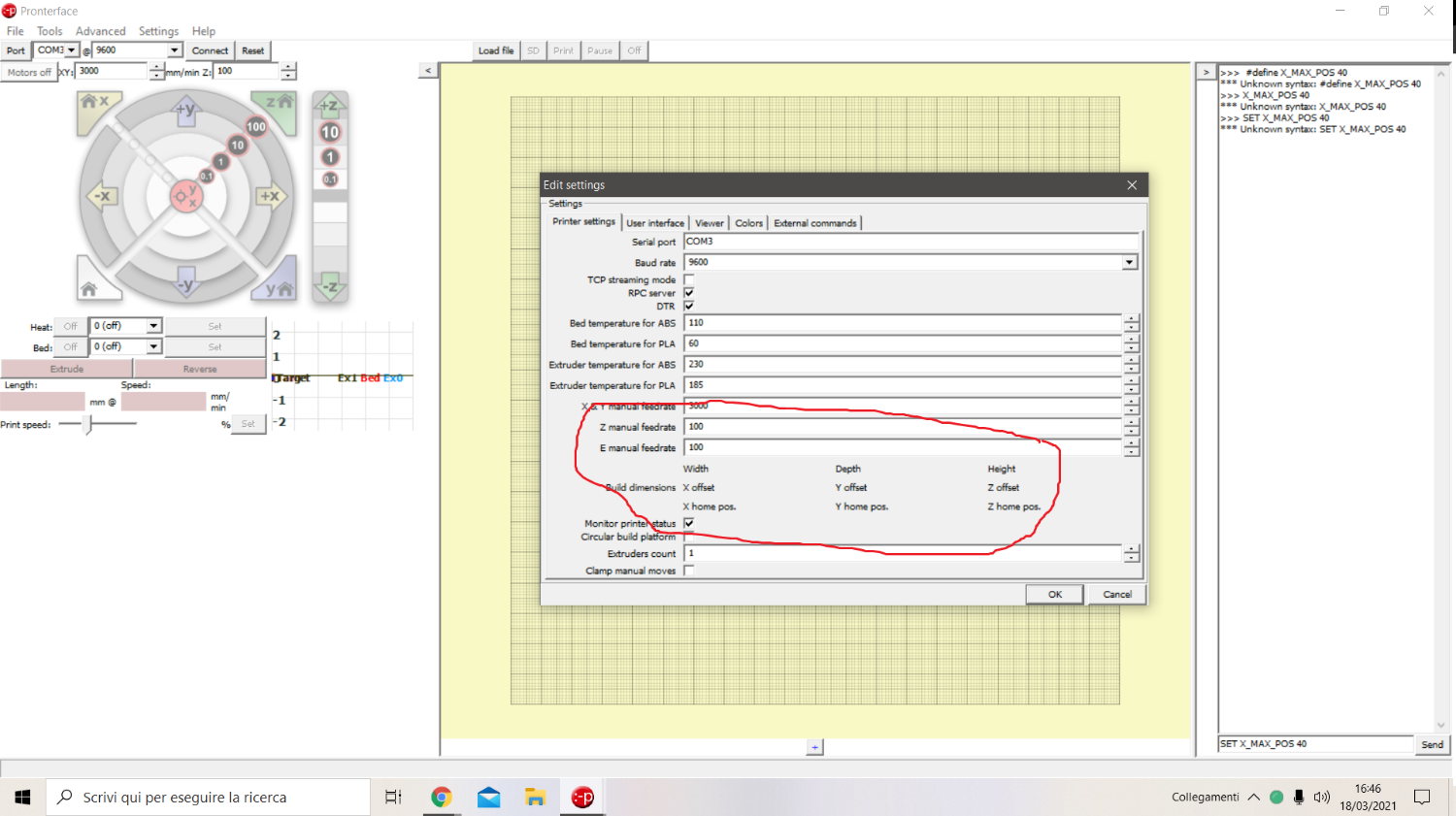
Task: Click Cancel in Edit settings dialog
Action: click(x=1117, y=594)
